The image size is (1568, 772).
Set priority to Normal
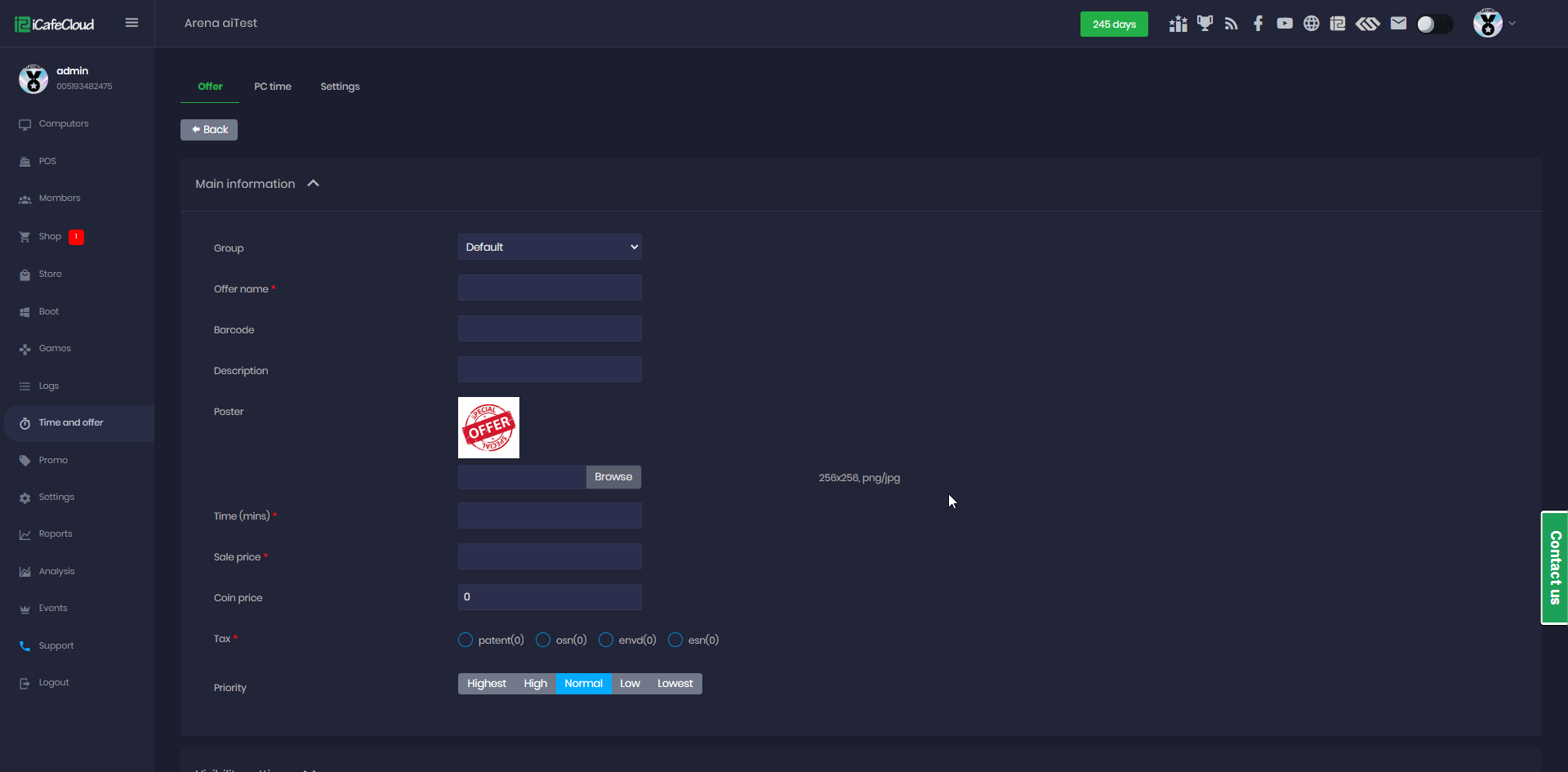(584, 684)
